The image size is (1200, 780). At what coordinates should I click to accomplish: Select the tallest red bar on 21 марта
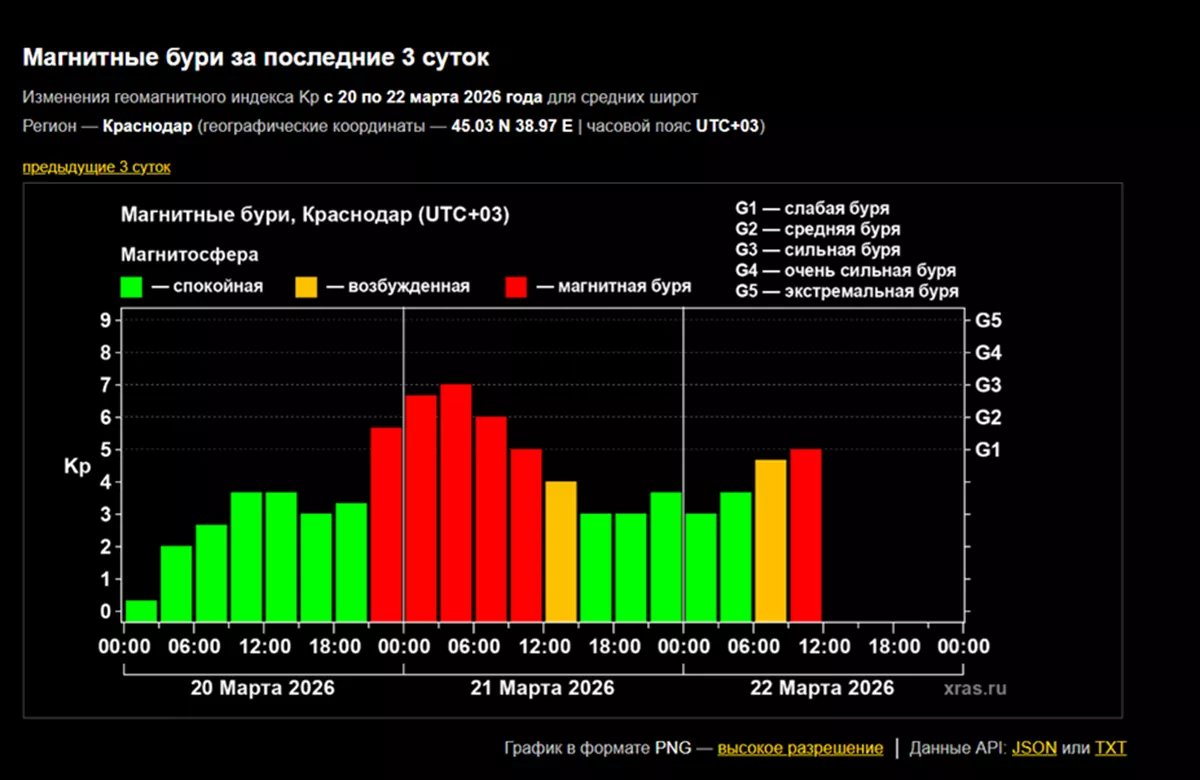pos(455,500)
